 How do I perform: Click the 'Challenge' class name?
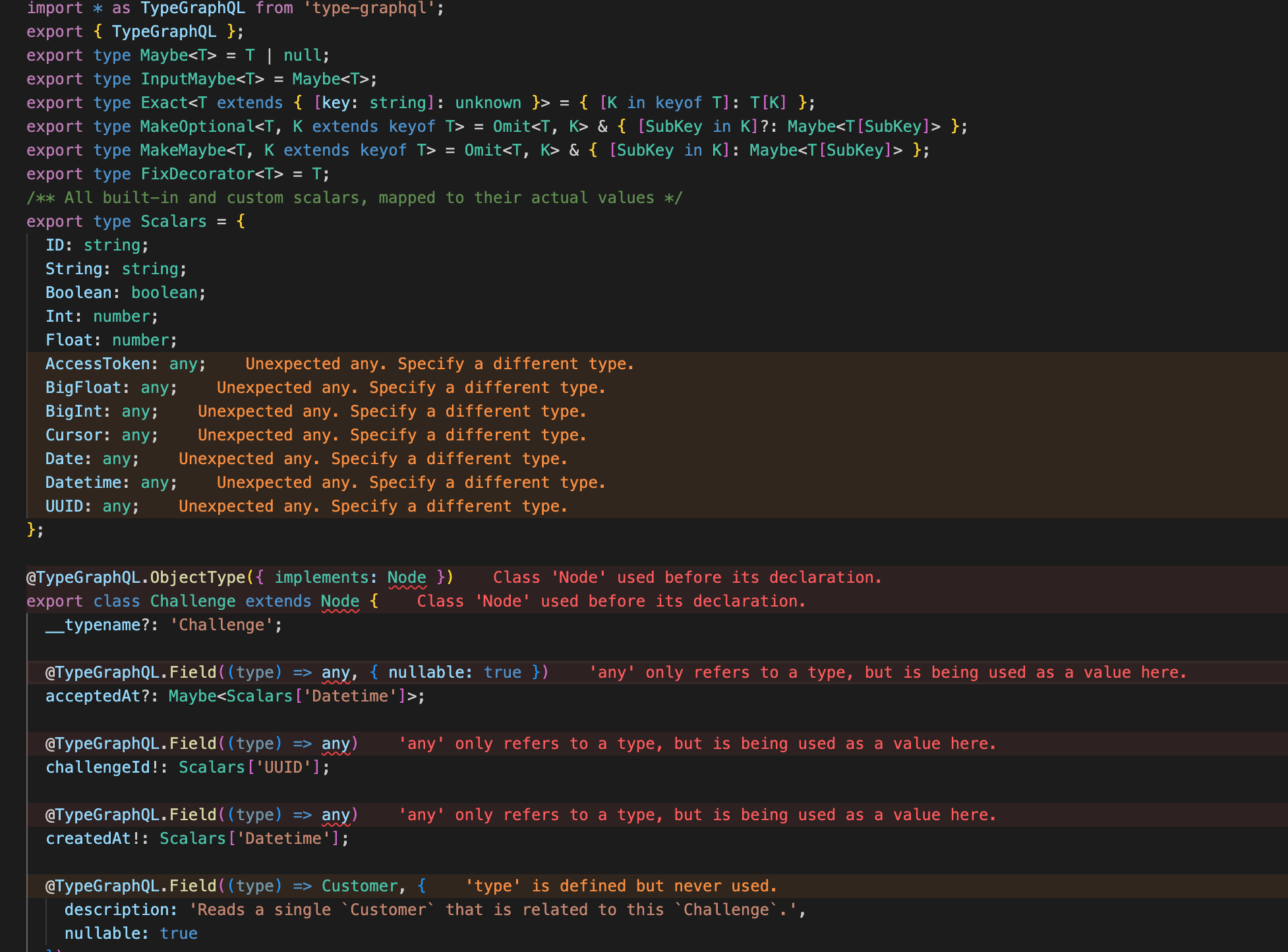tap(193, 601)
